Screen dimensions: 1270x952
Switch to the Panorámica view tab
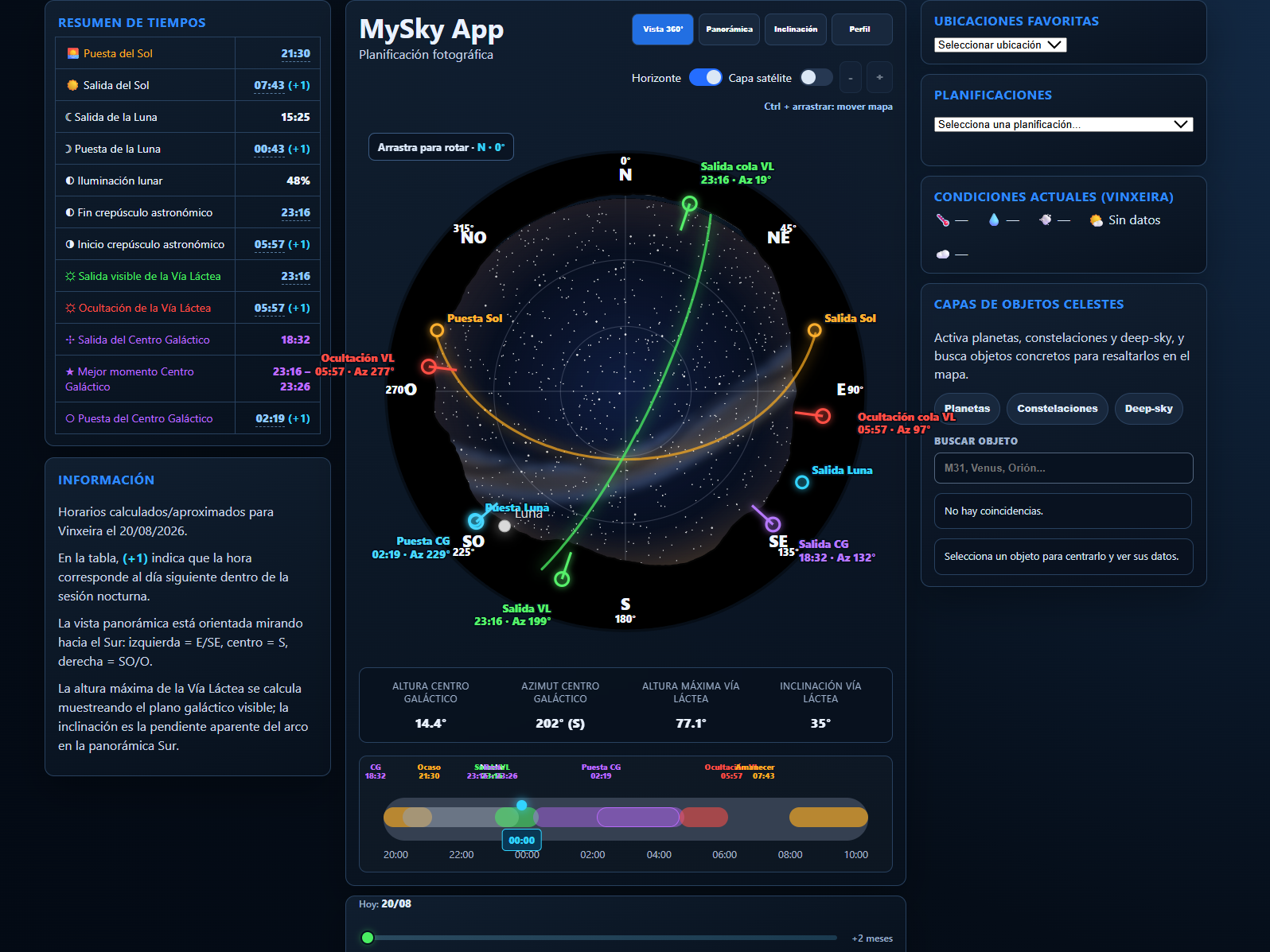[x=729, y=29]
